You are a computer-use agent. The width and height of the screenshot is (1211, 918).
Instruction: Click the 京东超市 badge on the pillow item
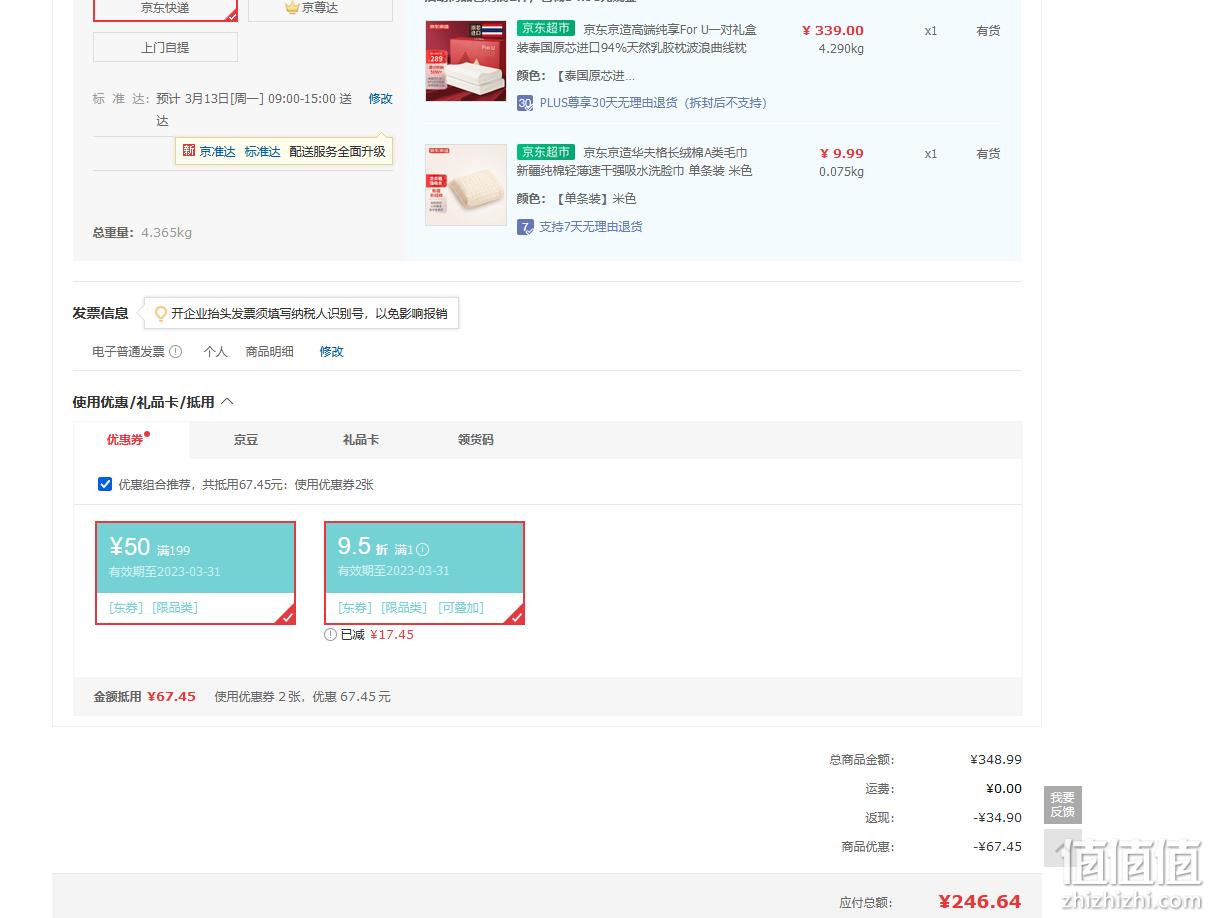[x=546, y=29]
